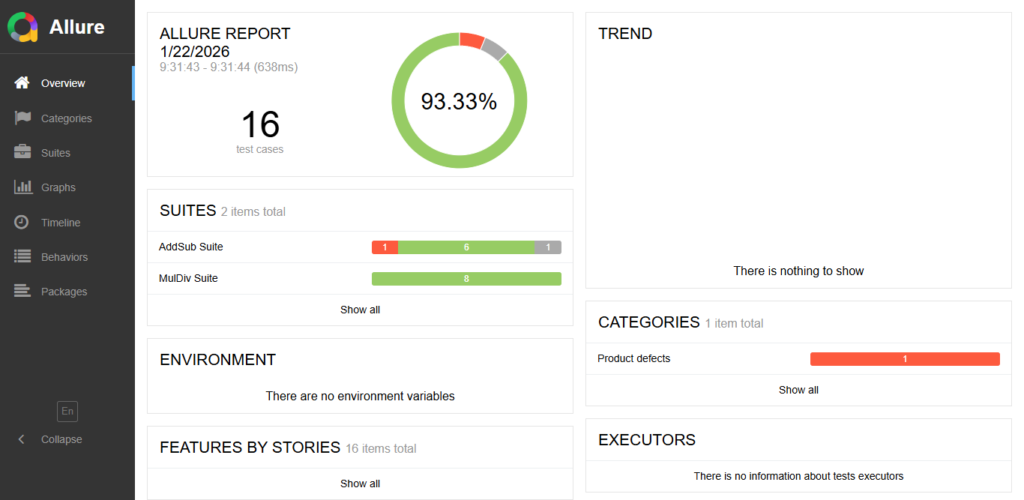The width and height of the screenshot is (1024, 500).
Task: Open the Overview menu label
Action: pyautogui.click(x=63, y=84)
